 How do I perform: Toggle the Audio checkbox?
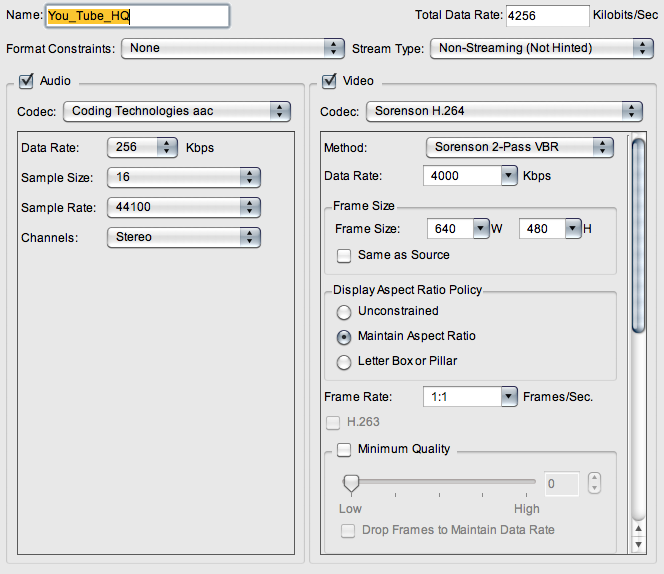[26, 81]
